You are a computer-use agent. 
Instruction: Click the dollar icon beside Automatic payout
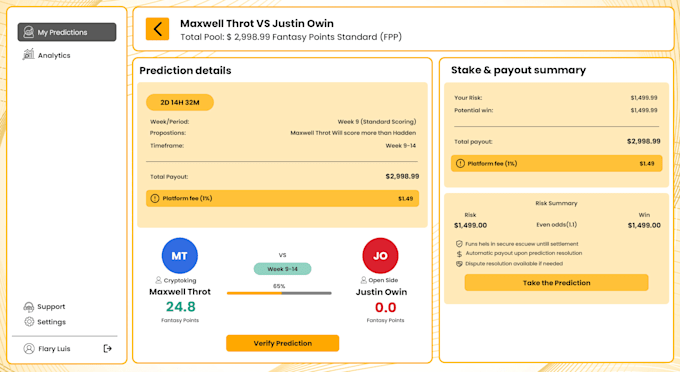459,254
